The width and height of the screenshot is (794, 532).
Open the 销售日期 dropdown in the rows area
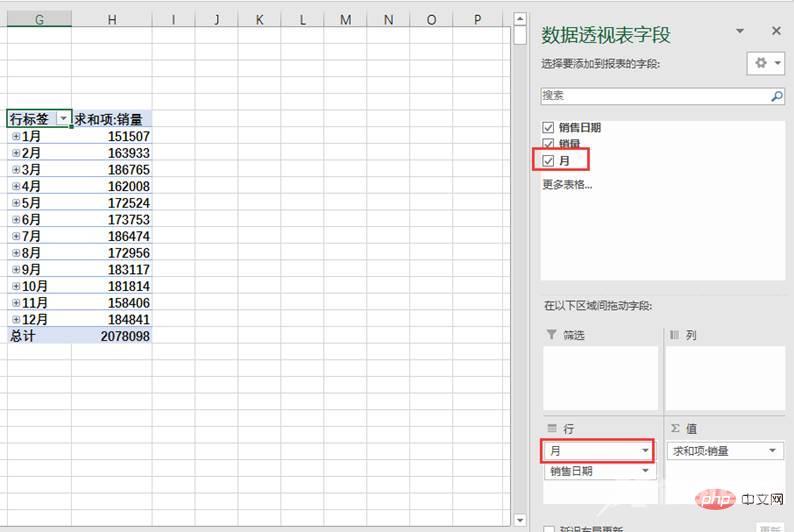pos(645,471)
